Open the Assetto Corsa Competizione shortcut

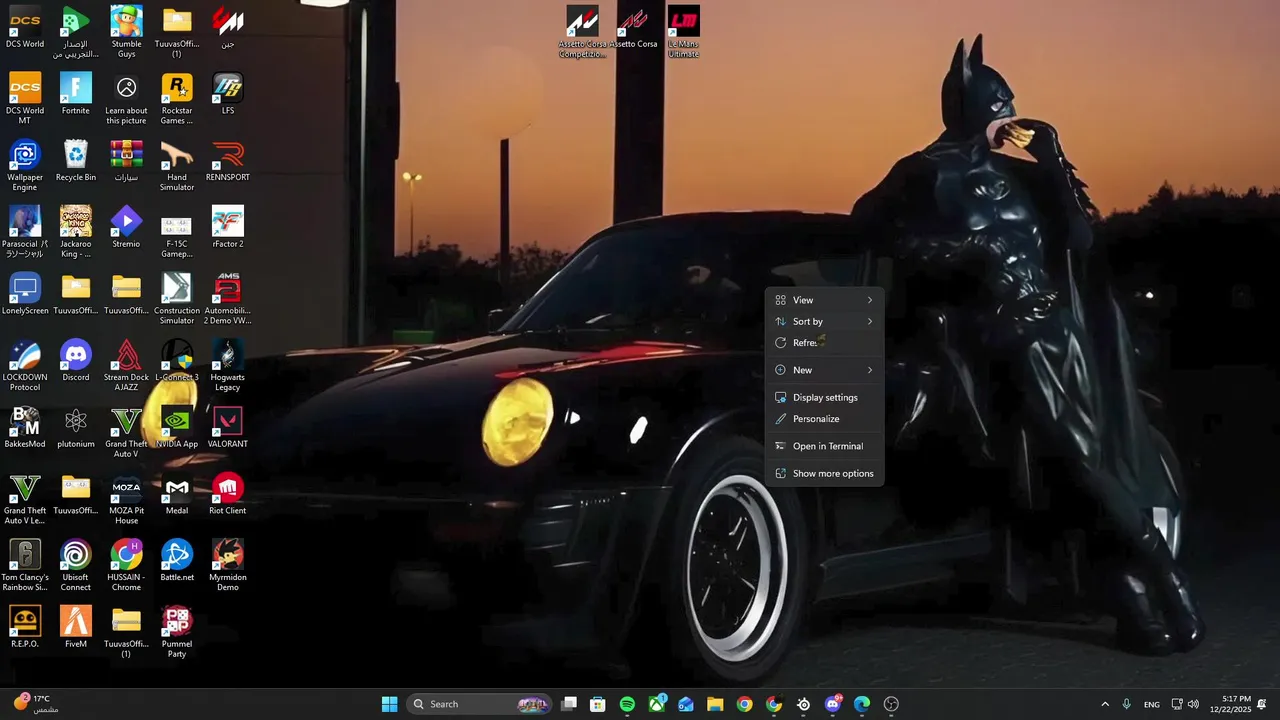point(582,31)
